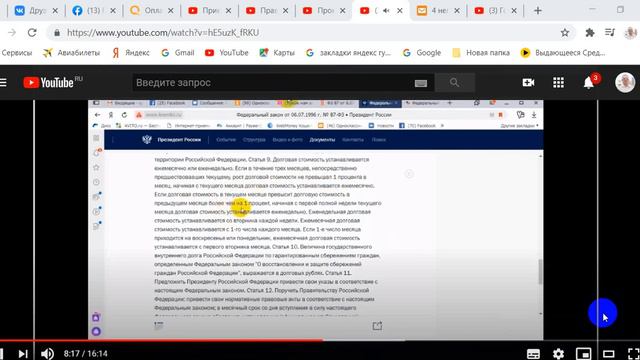Open the Карты bookmark
Screen dimensions: 640x360
click(x=277, y=53)
